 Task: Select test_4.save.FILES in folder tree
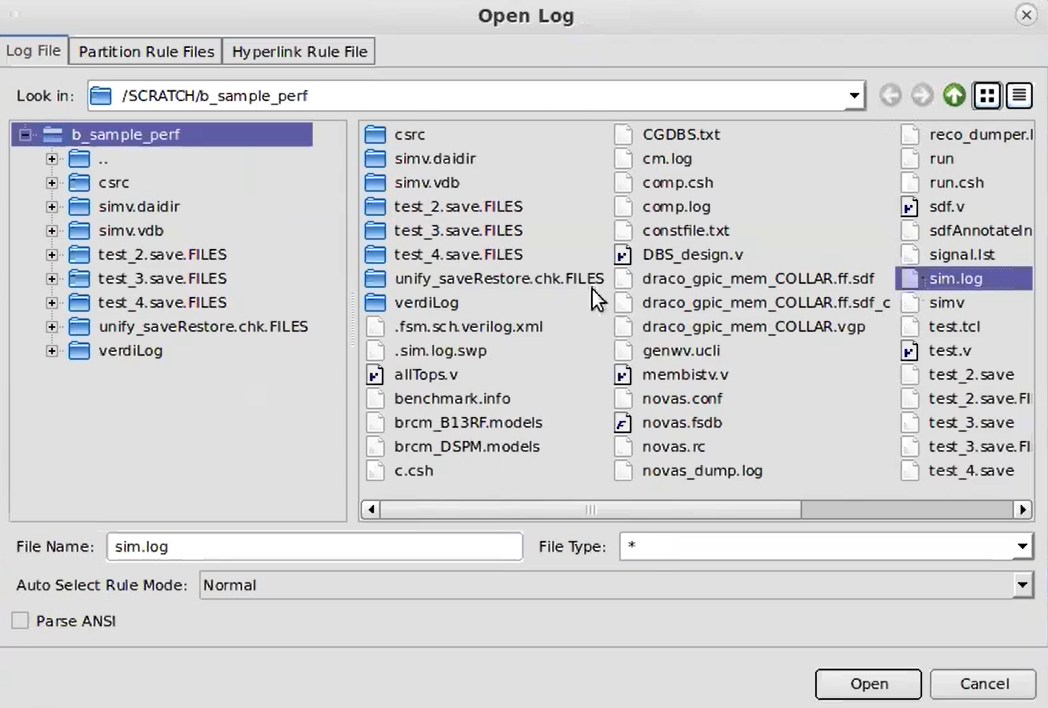point(148,303)
